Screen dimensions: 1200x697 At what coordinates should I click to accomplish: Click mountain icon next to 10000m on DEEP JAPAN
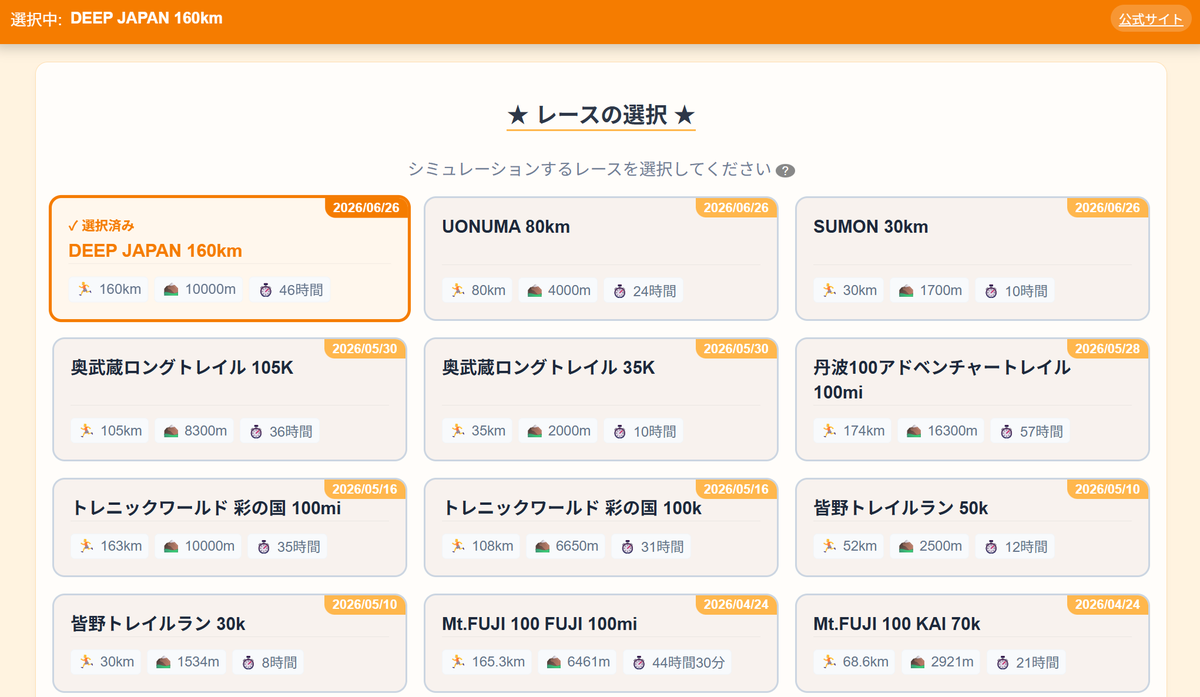click(171, 290)
